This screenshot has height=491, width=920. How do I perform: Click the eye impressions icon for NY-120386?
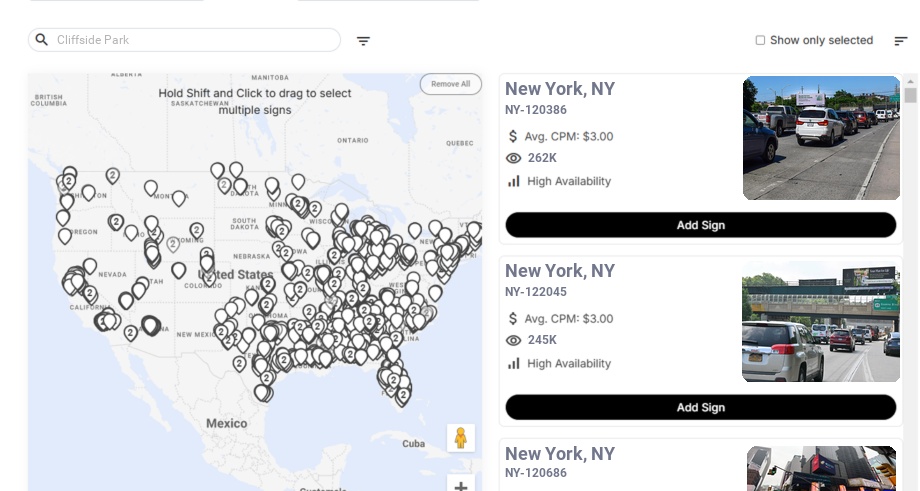click(514, 158)
